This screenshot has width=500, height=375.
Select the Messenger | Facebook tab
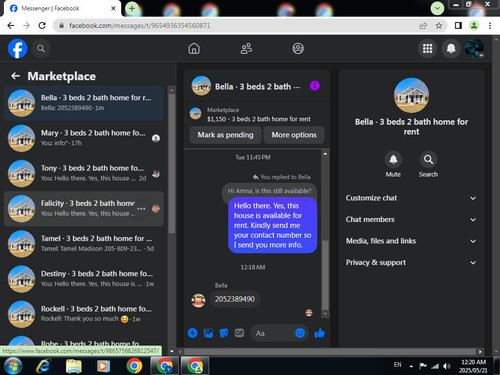pos(62,8)
